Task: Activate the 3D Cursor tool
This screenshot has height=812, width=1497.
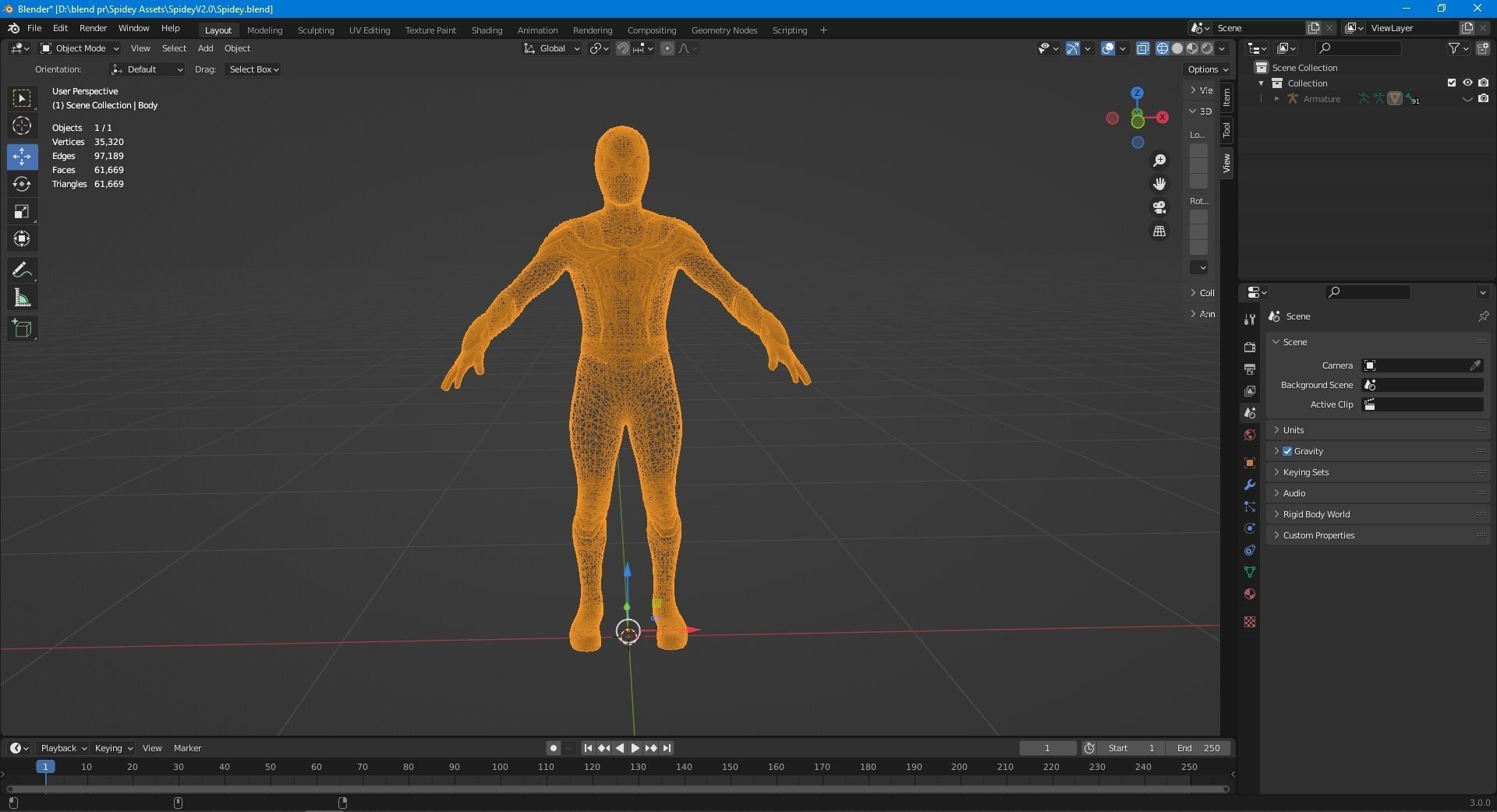Action: (22, 125)
